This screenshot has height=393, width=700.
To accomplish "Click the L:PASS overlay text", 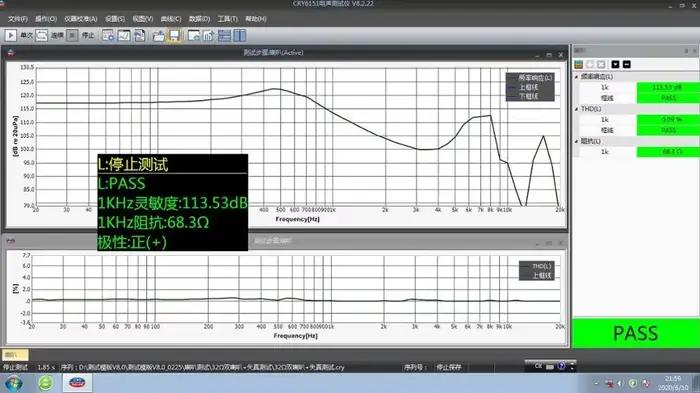I will 121,184.
